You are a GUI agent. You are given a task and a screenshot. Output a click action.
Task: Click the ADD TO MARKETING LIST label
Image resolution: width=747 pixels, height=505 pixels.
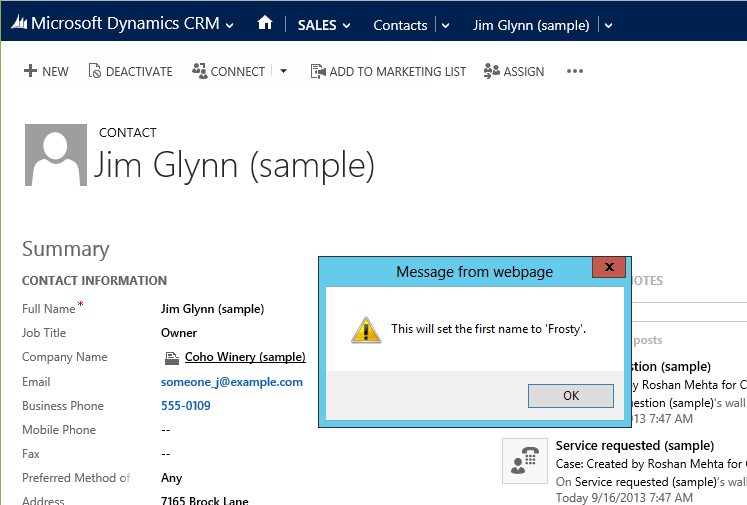(x=398, y=71)
